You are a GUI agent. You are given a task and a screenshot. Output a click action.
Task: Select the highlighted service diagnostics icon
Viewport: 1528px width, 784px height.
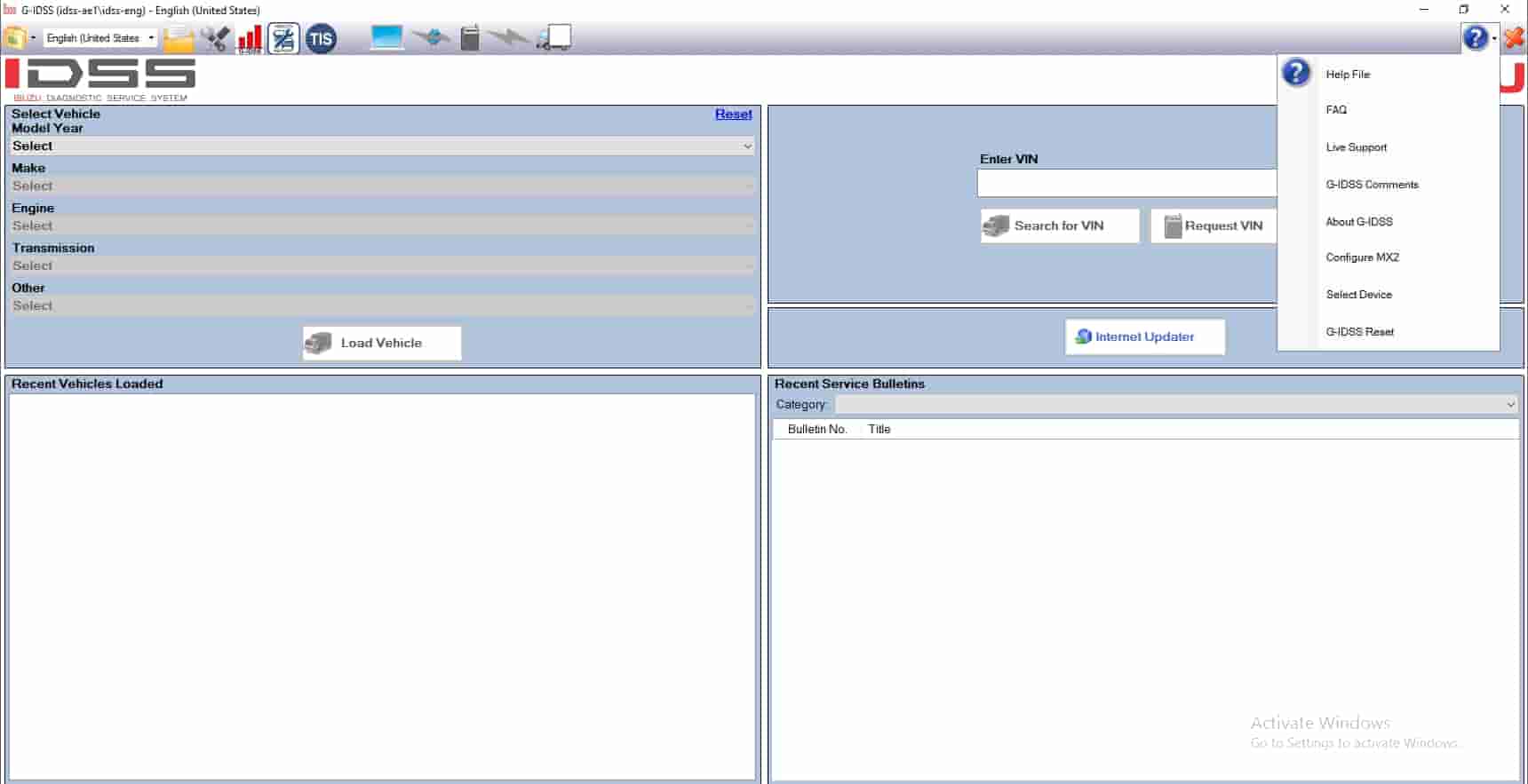click(x=283, y=38)
